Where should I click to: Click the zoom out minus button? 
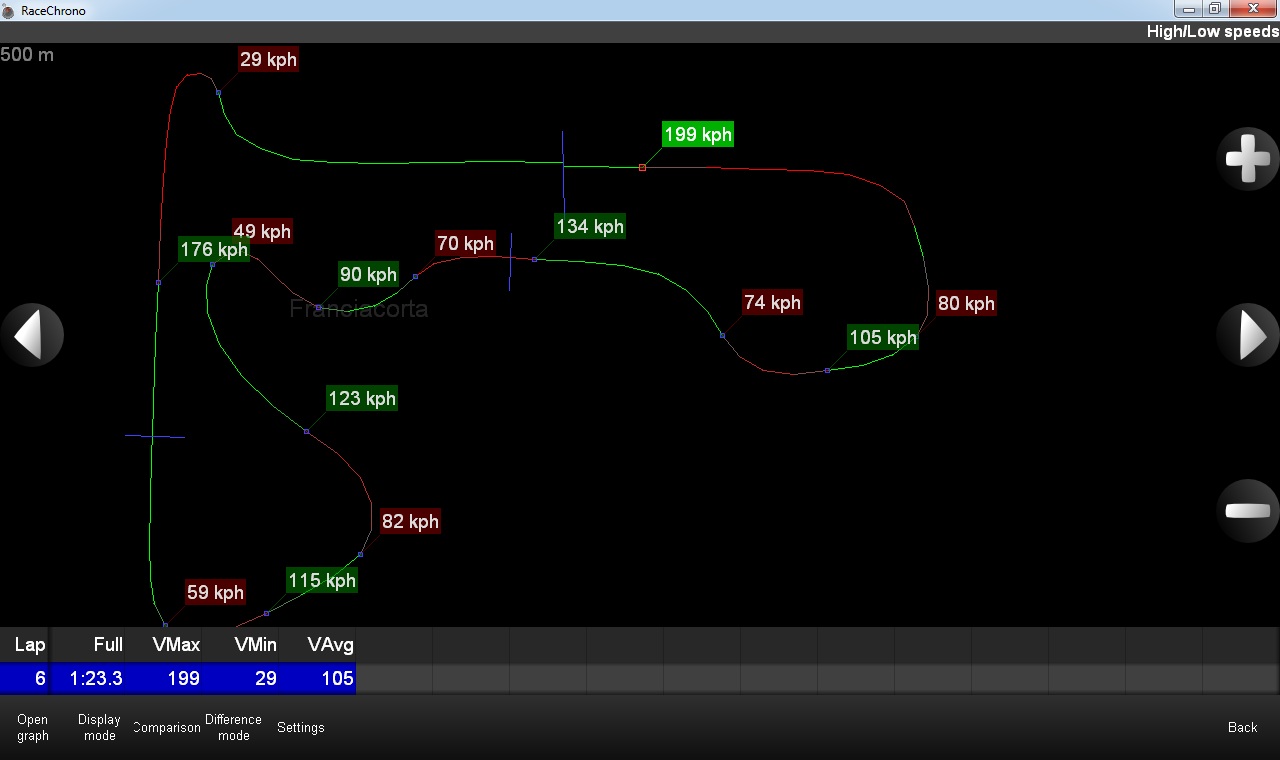(x=1247, y=511)
